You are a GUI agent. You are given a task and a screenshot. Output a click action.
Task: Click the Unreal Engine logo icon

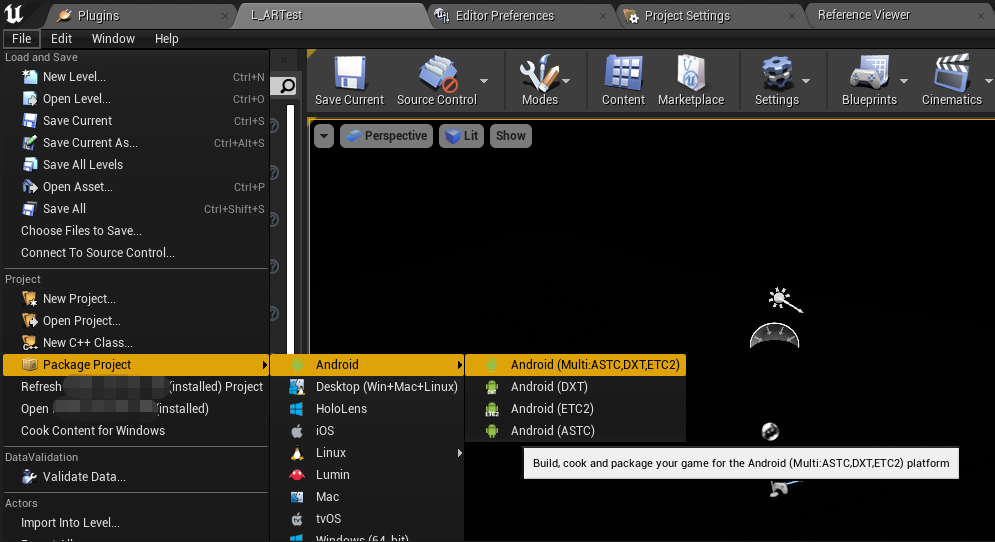click(13, 13)
